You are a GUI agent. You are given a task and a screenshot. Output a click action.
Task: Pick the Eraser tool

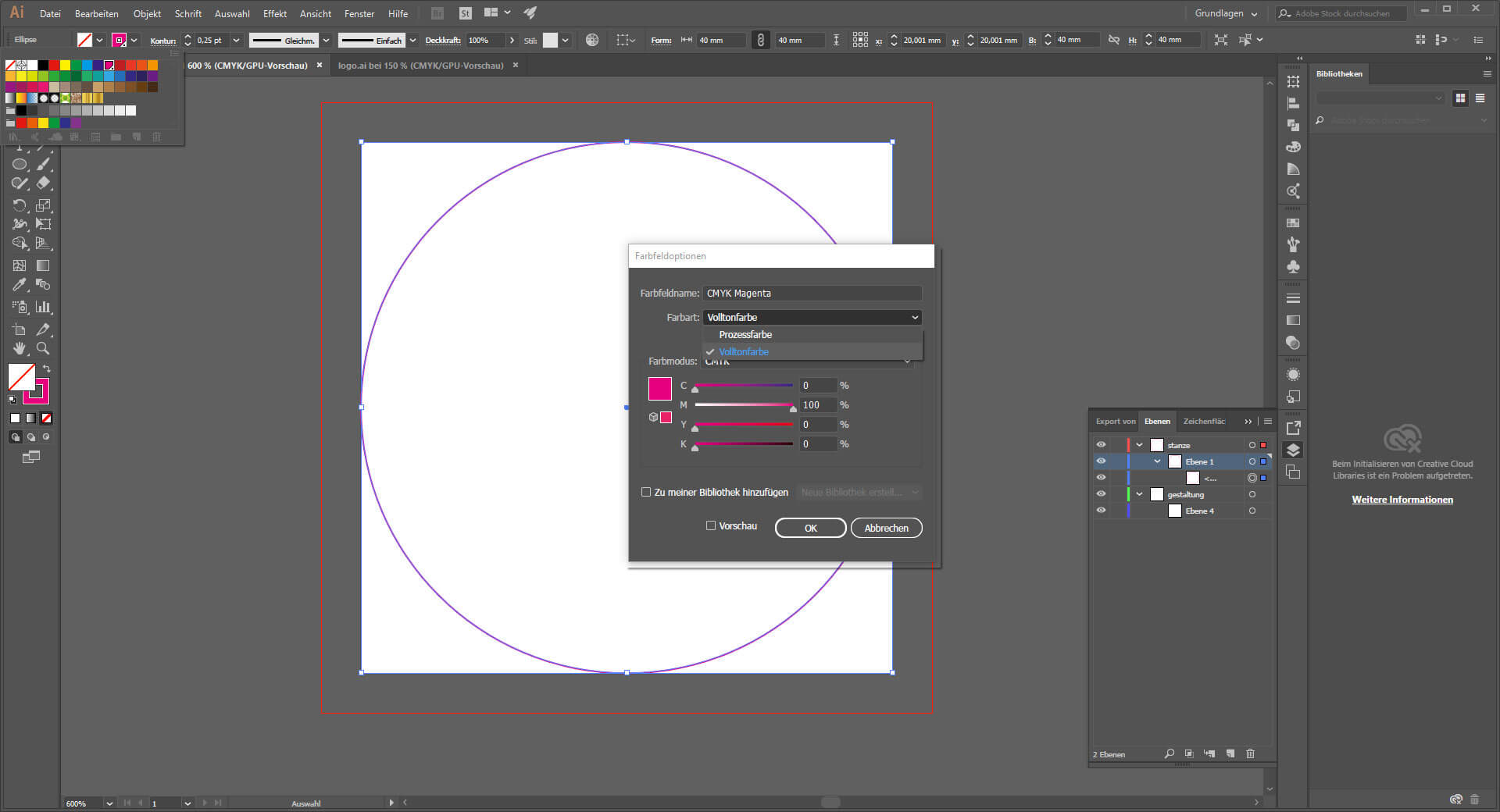pos(44,183)
